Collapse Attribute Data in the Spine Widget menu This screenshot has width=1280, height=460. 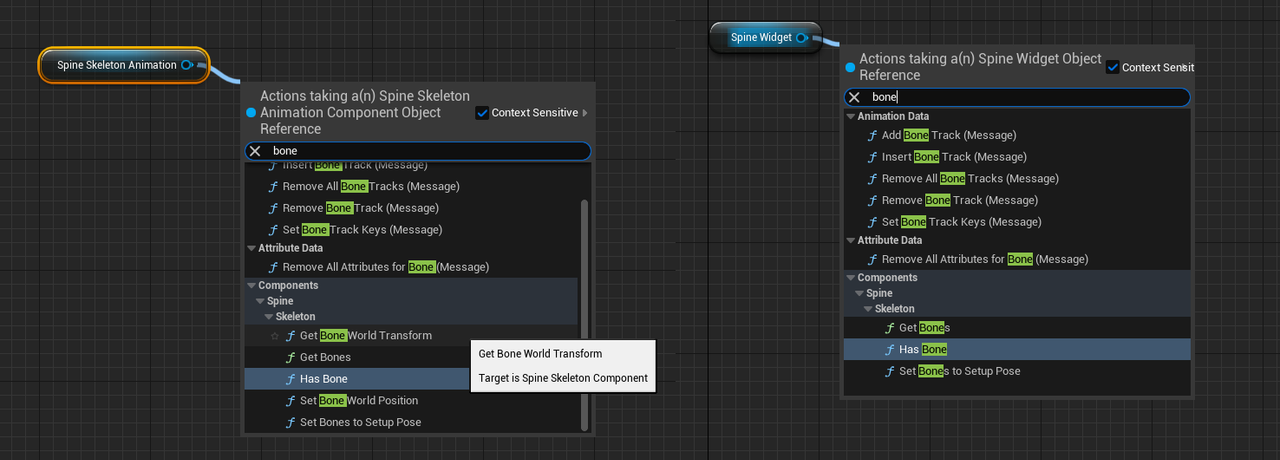point(850,240)
